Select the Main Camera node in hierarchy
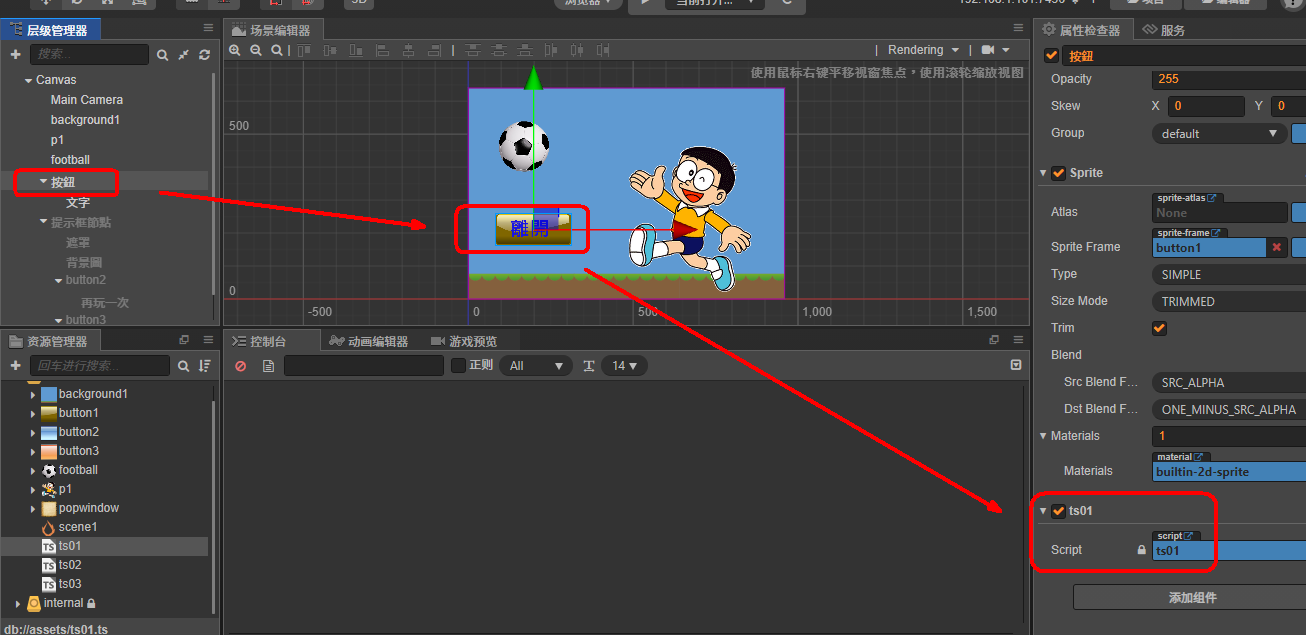The image size is (1306, 635). pos(87,100)
